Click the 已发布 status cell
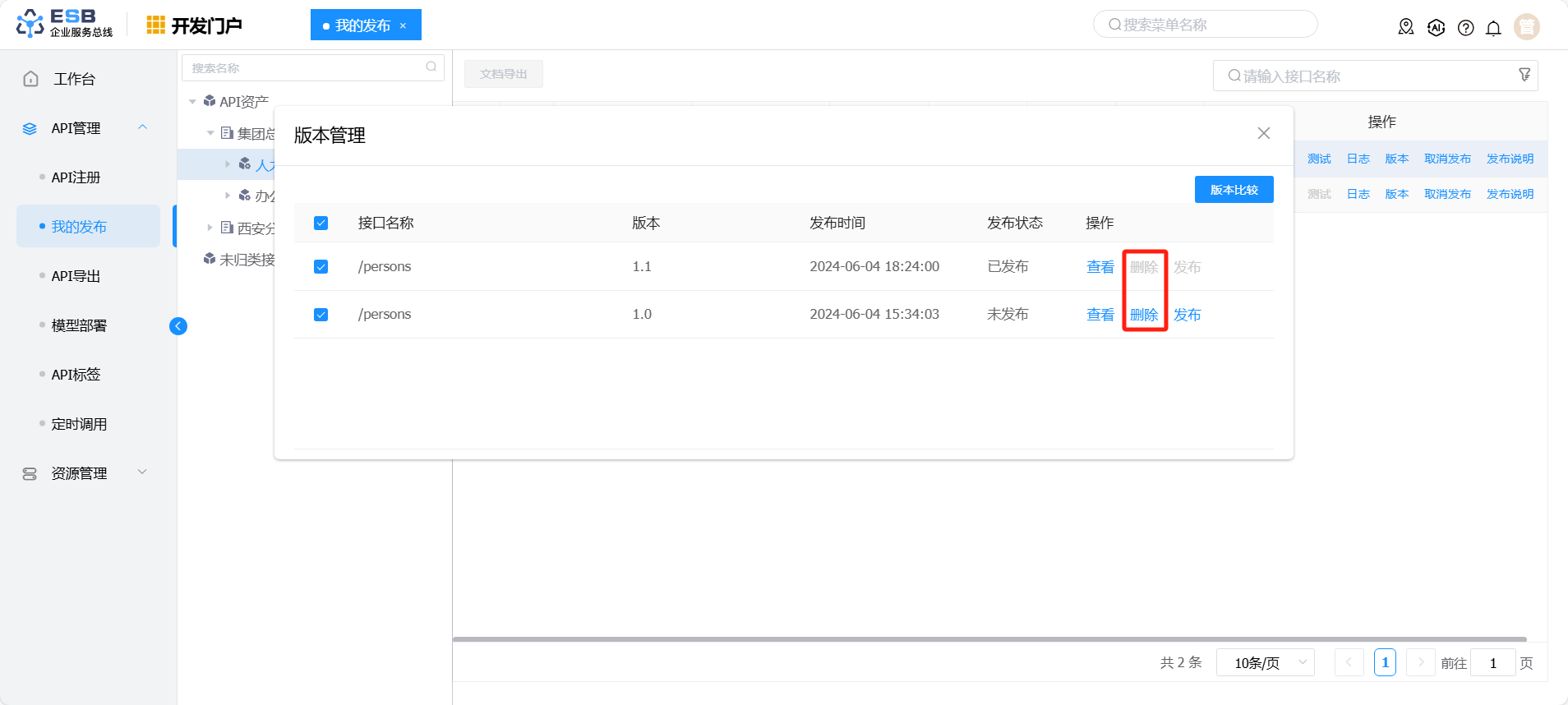The width and height of the screenshot is (1568, 705). pyautogui.click(x=1008, y=266)
